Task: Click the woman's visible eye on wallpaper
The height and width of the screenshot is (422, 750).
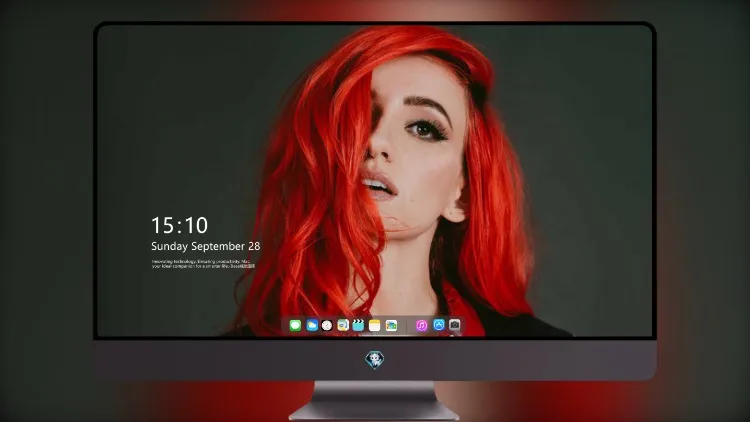Action: 425,129
